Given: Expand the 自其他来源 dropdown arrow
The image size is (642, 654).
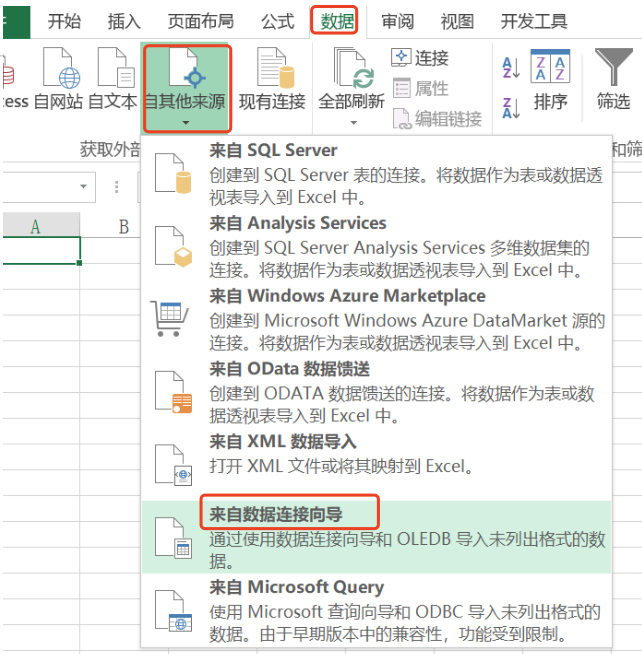Looking at the screenshot, I should point(186,123).
